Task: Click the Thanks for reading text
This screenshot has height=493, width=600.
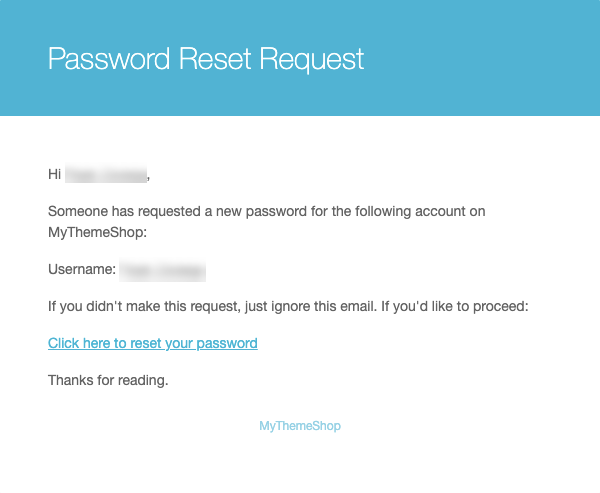Action: pos(108,380)
